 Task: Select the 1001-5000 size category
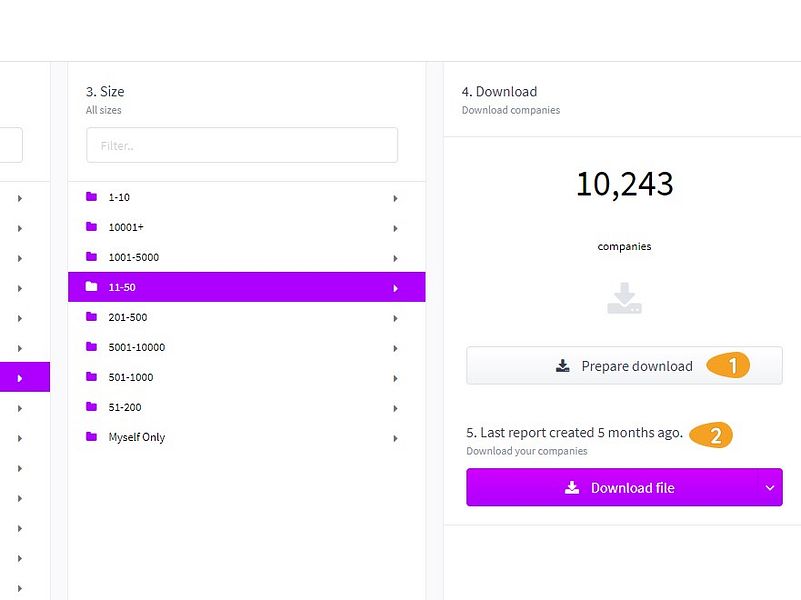(247, 257)
